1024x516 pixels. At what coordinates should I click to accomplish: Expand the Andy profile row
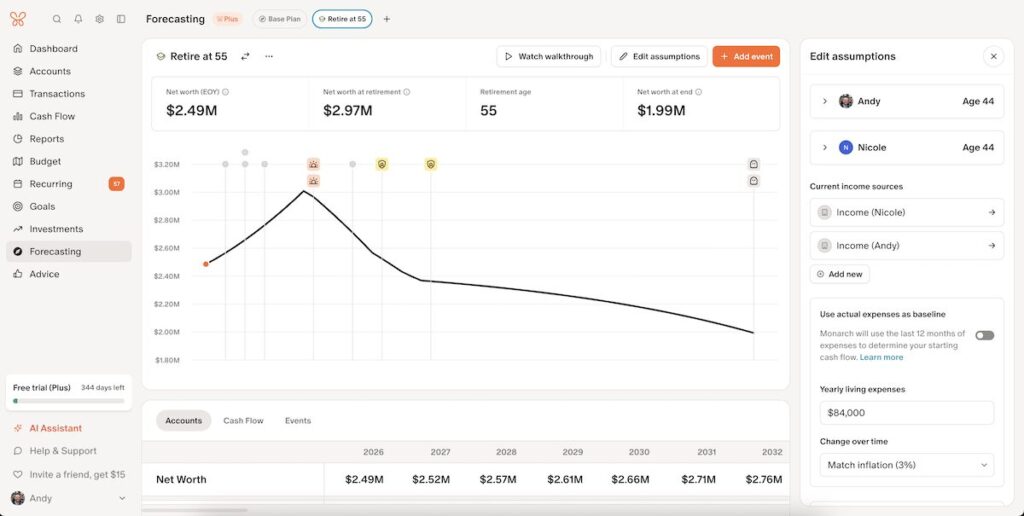click(x=906, y=101)
